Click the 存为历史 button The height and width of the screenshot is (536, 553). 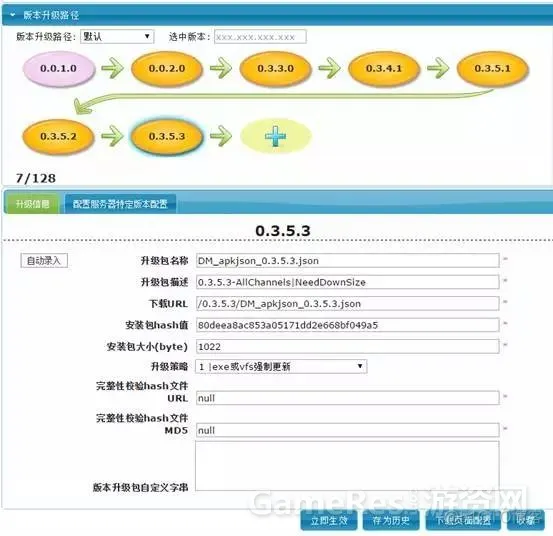[391, 520]
